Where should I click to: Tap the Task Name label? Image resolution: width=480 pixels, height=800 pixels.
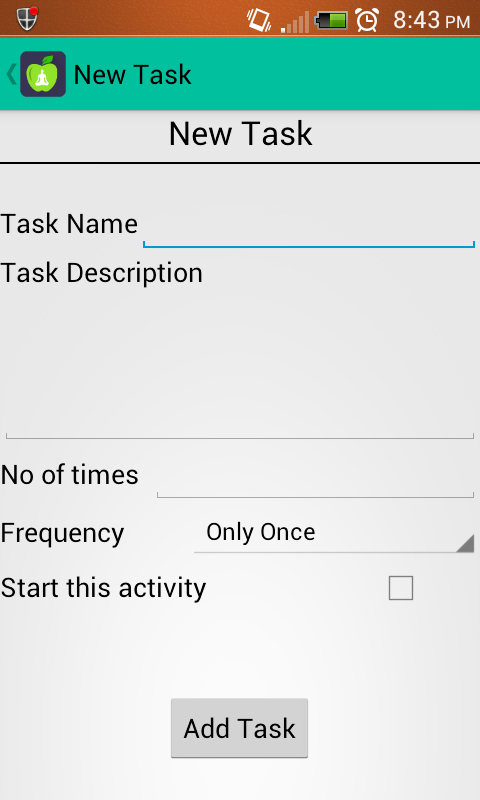pos(69,224)
